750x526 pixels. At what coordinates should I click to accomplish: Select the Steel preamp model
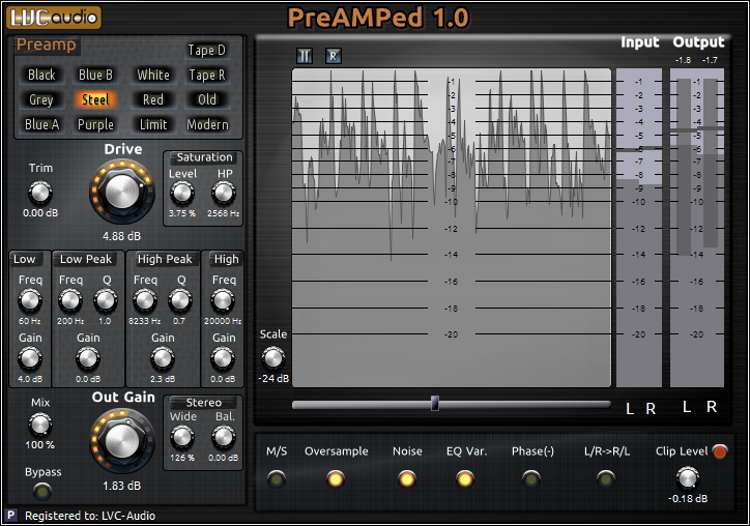click(x=96, y=100)
